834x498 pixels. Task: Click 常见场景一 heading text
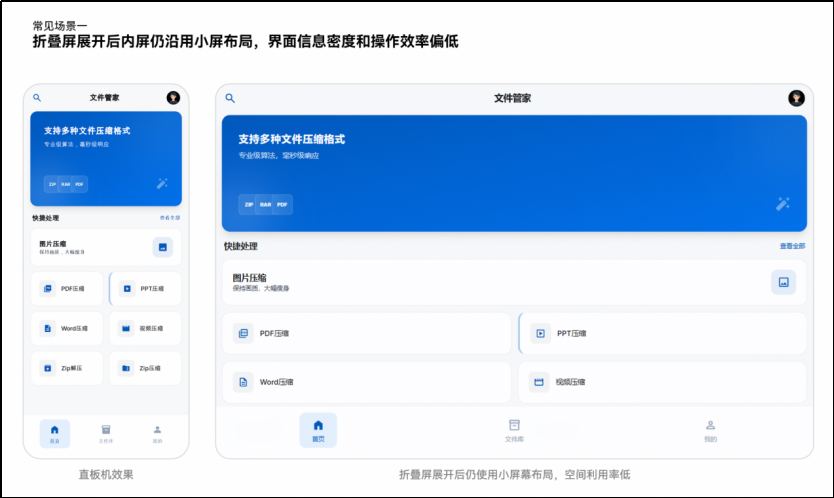coord(60,26)
